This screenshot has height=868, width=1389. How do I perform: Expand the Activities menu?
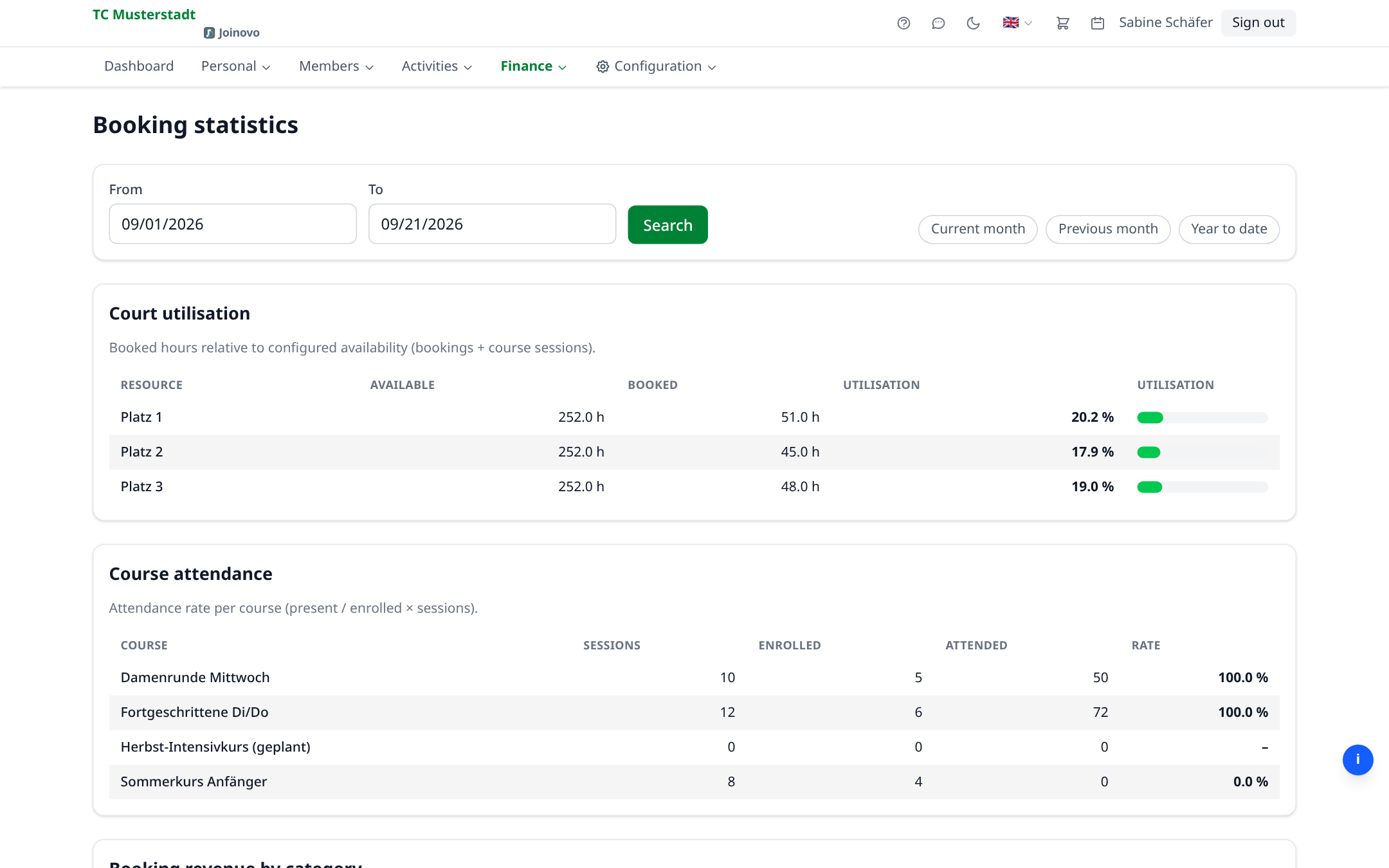(437, 66)
